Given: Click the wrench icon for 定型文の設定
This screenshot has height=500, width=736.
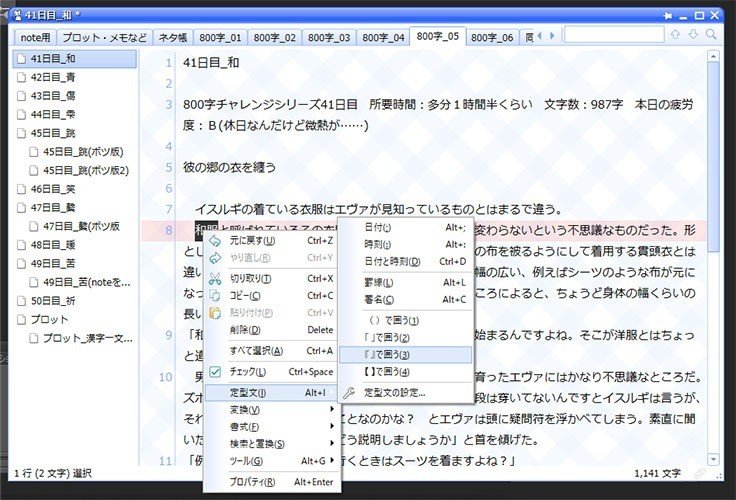Looking at the screenshot, I should (x=349, y=392).
